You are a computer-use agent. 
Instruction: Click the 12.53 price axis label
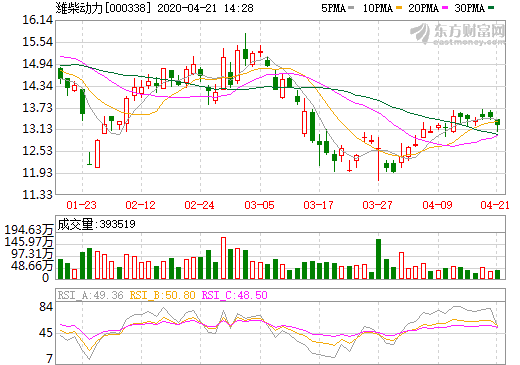point(38,151)
